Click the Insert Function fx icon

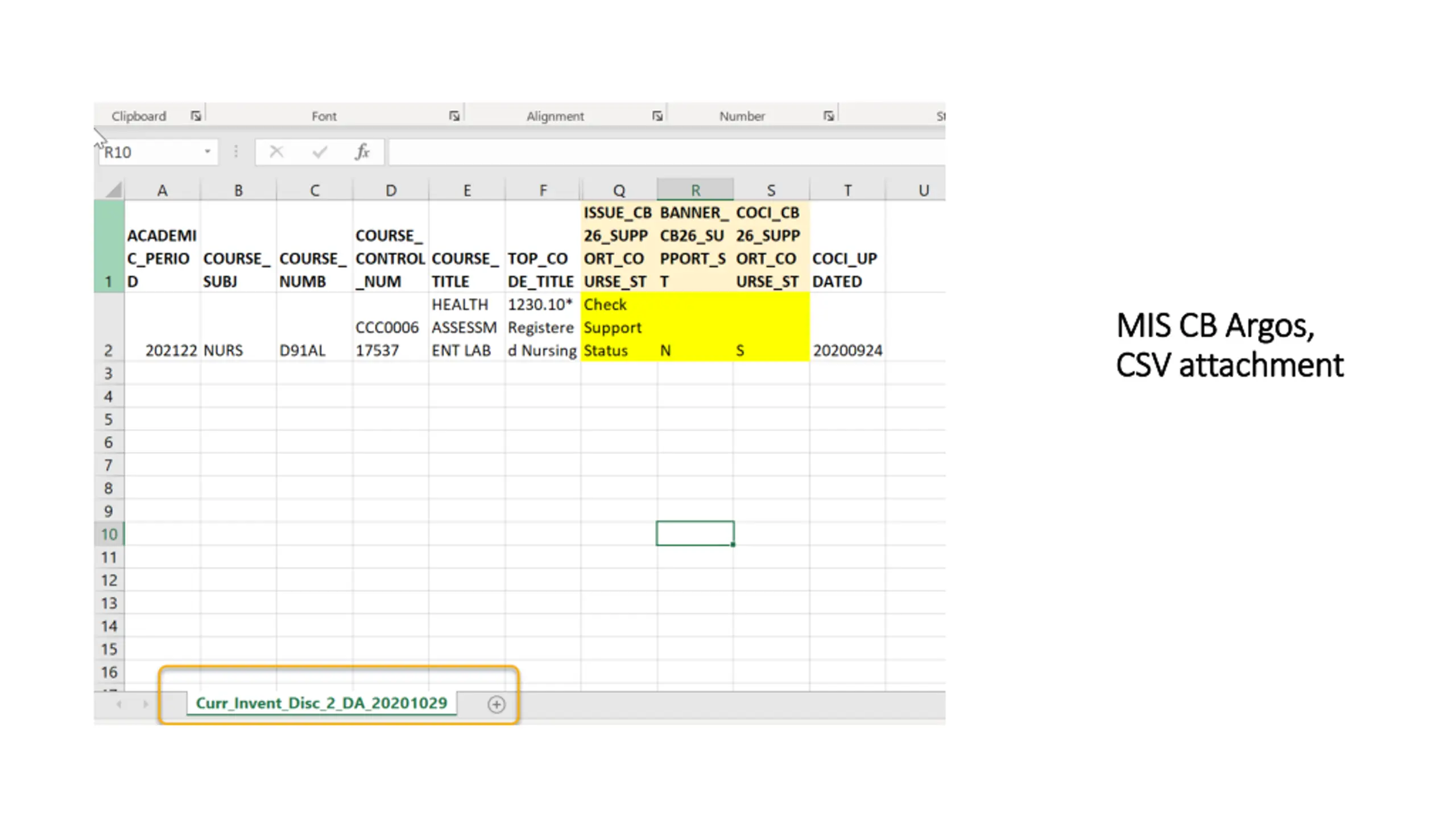click(x=362, y=152)
